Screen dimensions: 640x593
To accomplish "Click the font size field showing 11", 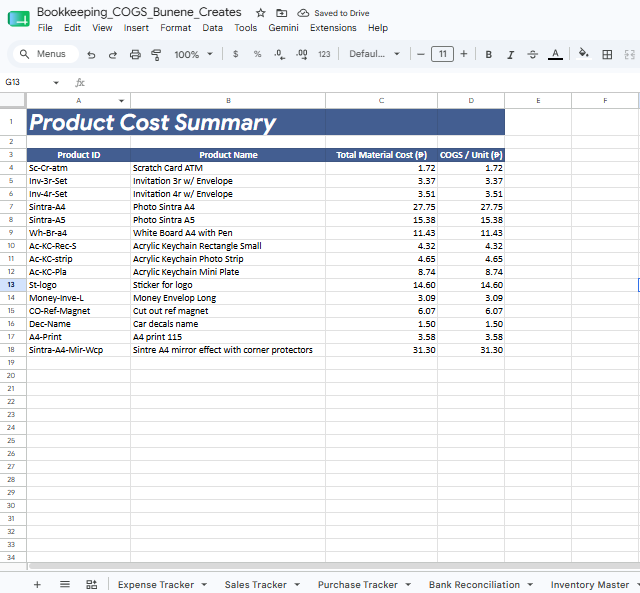I will (x=442, y=54).
